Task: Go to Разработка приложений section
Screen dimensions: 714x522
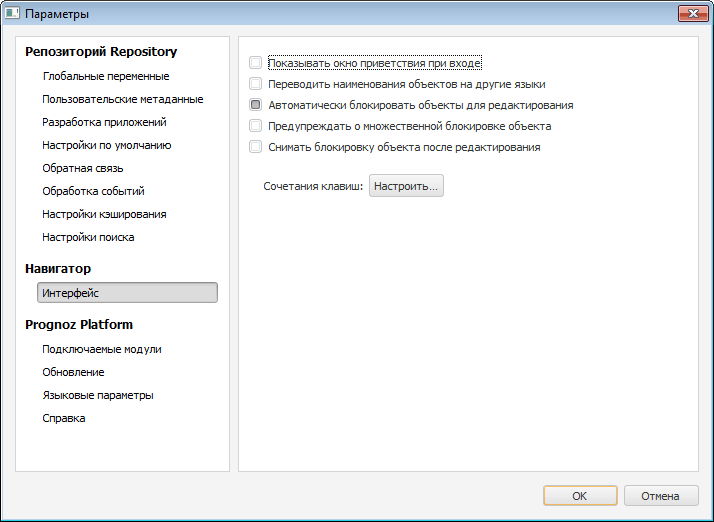Action: (x=104, y=122)
